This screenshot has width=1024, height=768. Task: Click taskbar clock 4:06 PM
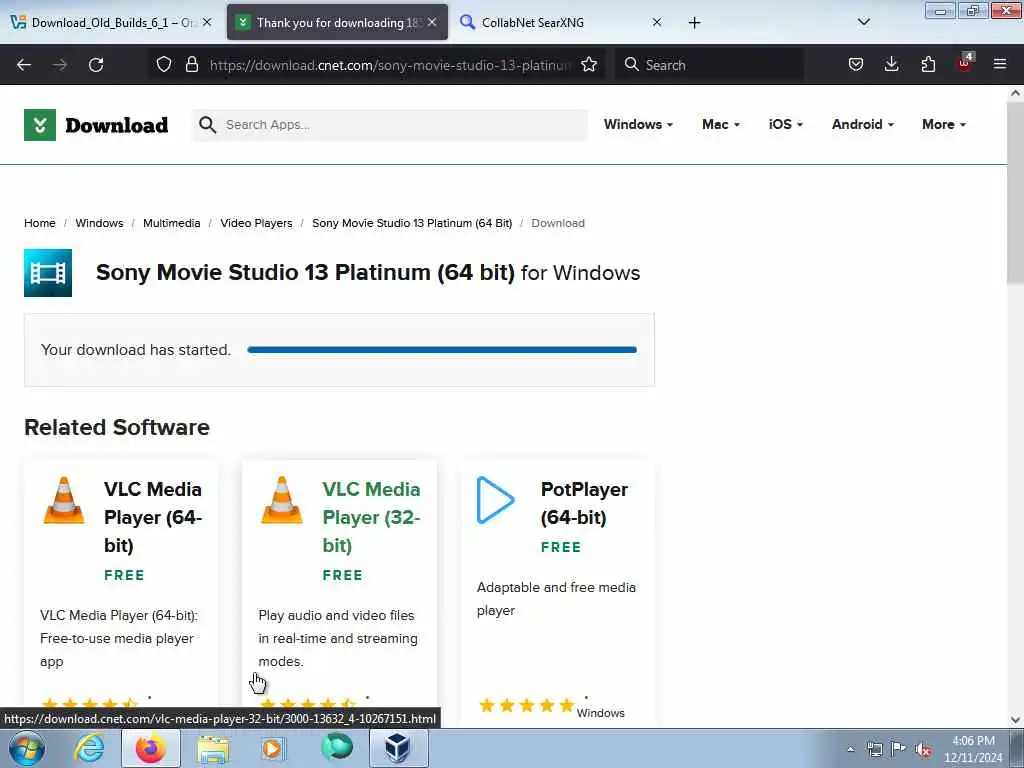point(973,749)
